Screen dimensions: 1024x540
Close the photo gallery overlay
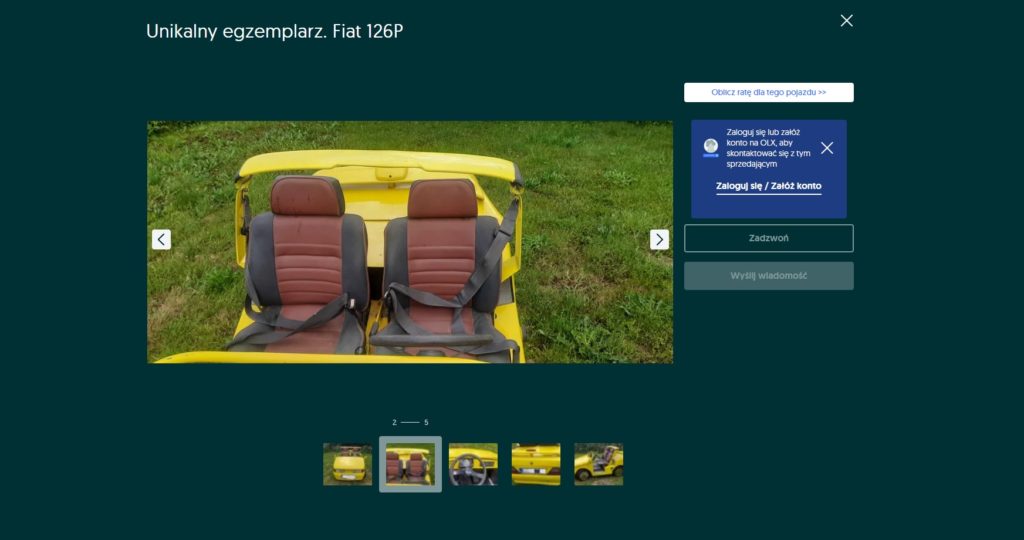[846, 21]
